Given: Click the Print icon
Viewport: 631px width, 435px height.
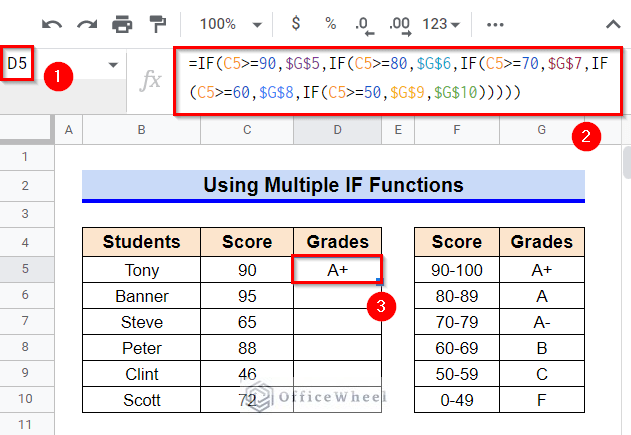Looking at the screenshot, I should [x=122, y=23].
